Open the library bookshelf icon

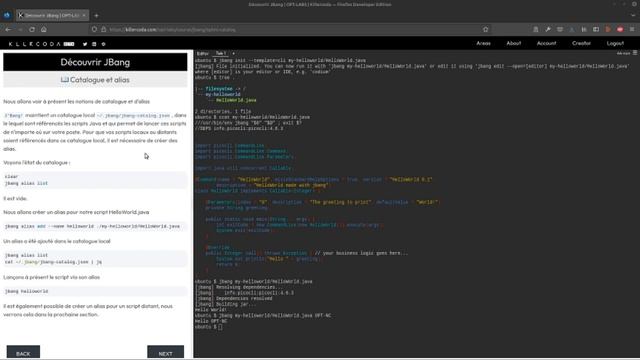[584, 29]
